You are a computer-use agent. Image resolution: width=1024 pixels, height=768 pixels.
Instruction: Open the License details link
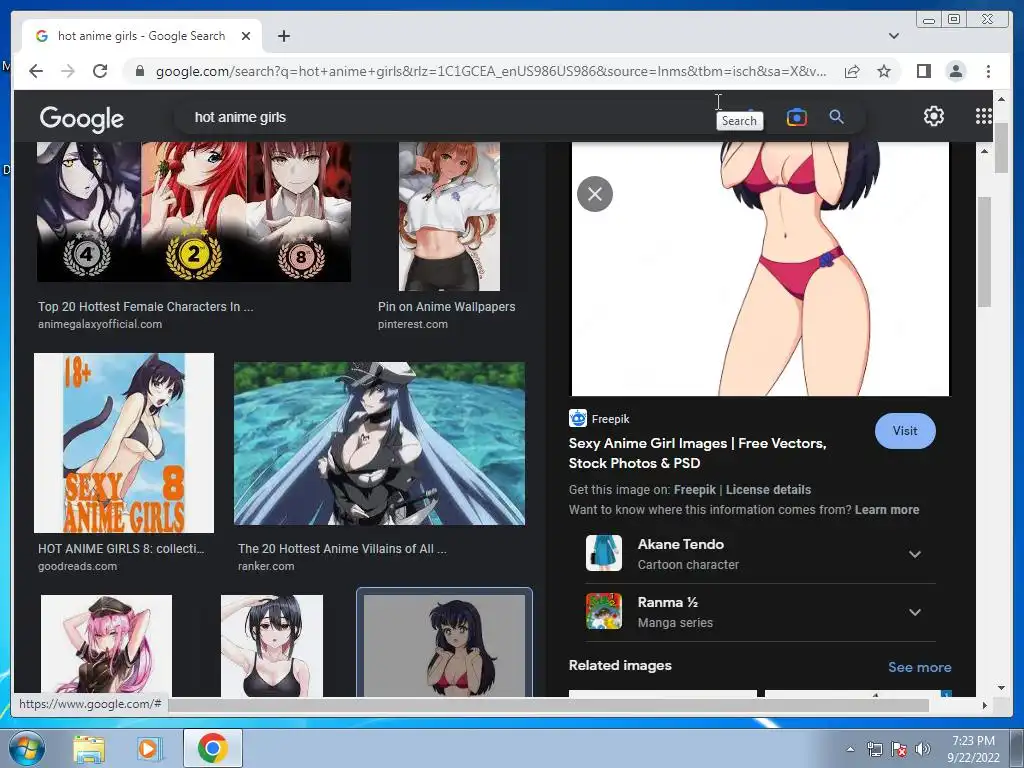(768, 490)
